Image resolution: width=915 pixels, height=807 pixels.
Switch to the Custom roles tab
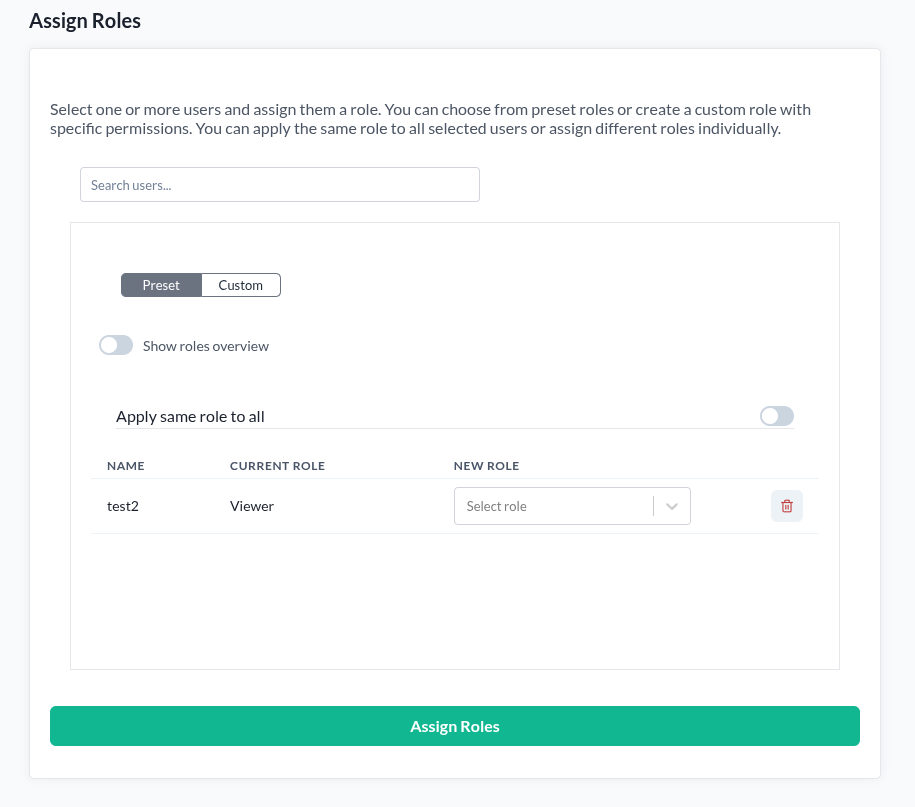241,285
